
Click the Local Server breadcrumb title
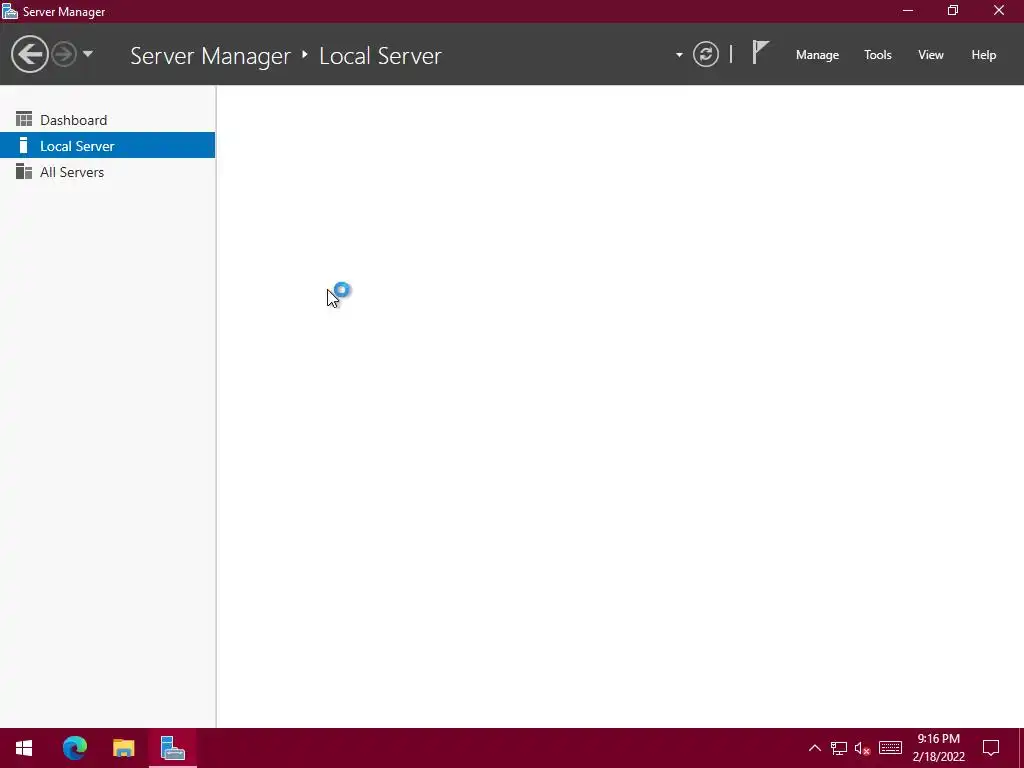pyautogui.click(x=380, y=56)
